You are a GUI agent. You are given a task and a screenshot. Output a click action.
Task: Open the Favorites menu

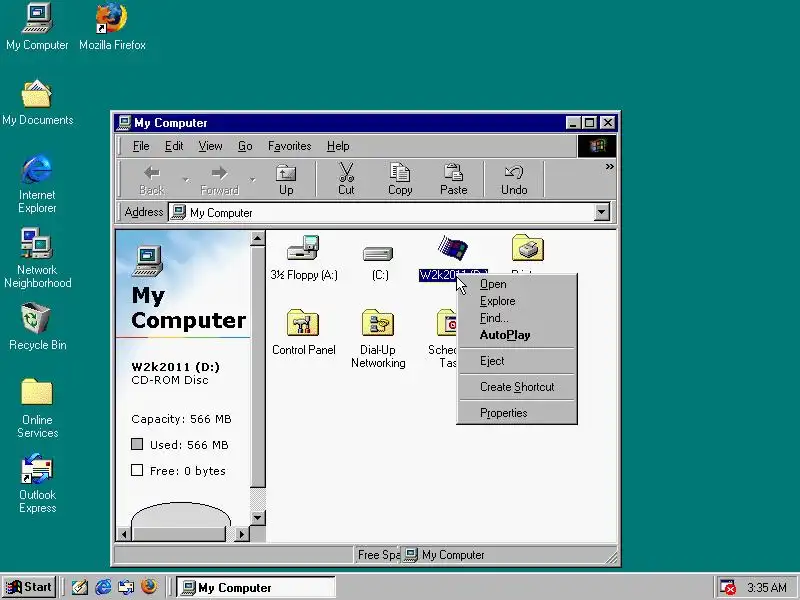click(x=289, y=146)
